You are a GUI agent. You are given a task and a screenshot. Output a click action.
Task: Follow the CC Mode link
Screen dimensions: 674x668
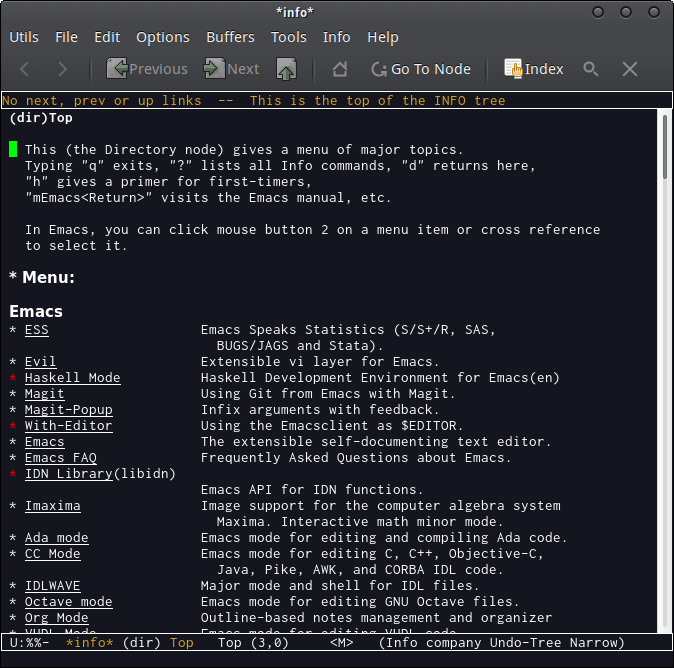(x=52, y=554)
